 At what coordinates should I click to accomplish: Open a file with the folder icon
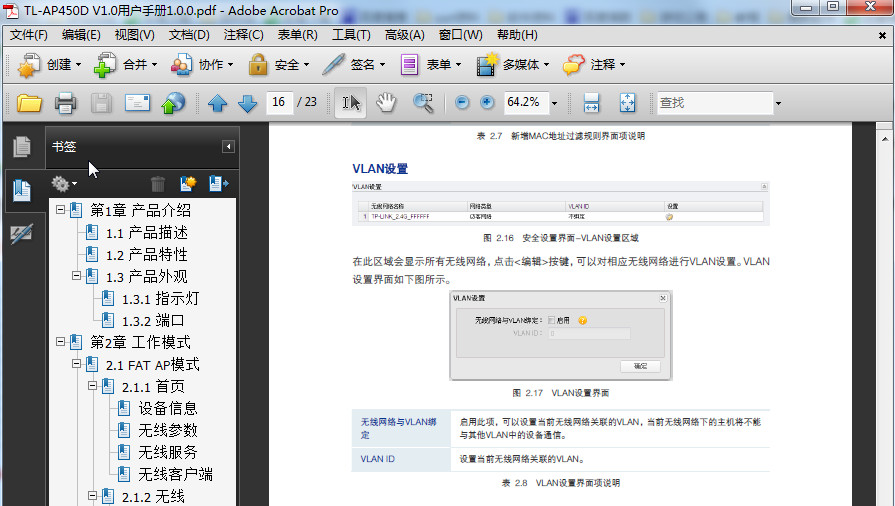[x=29, y=103]
